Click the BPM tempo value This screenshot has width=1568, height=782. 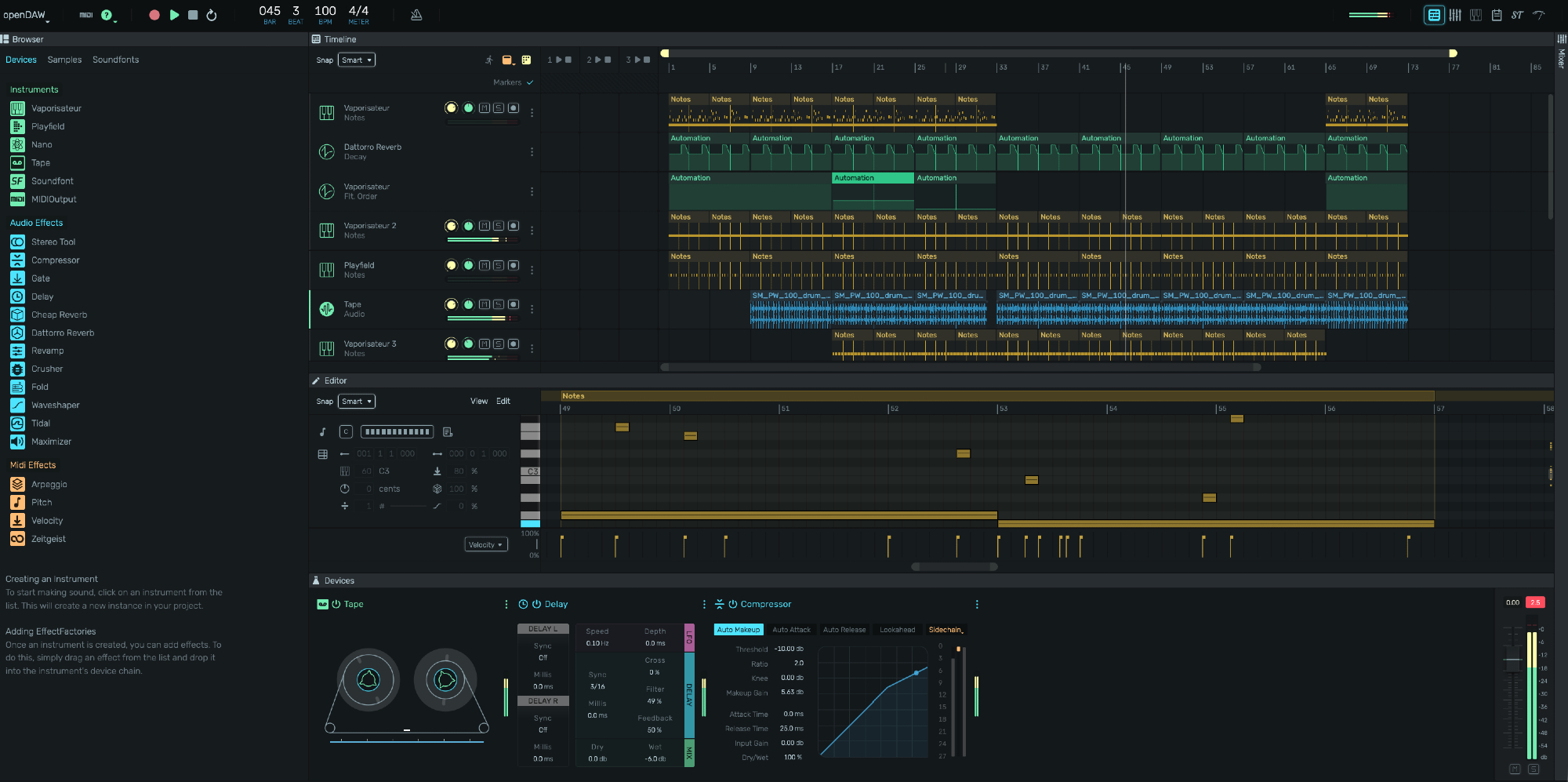point(325,11)
